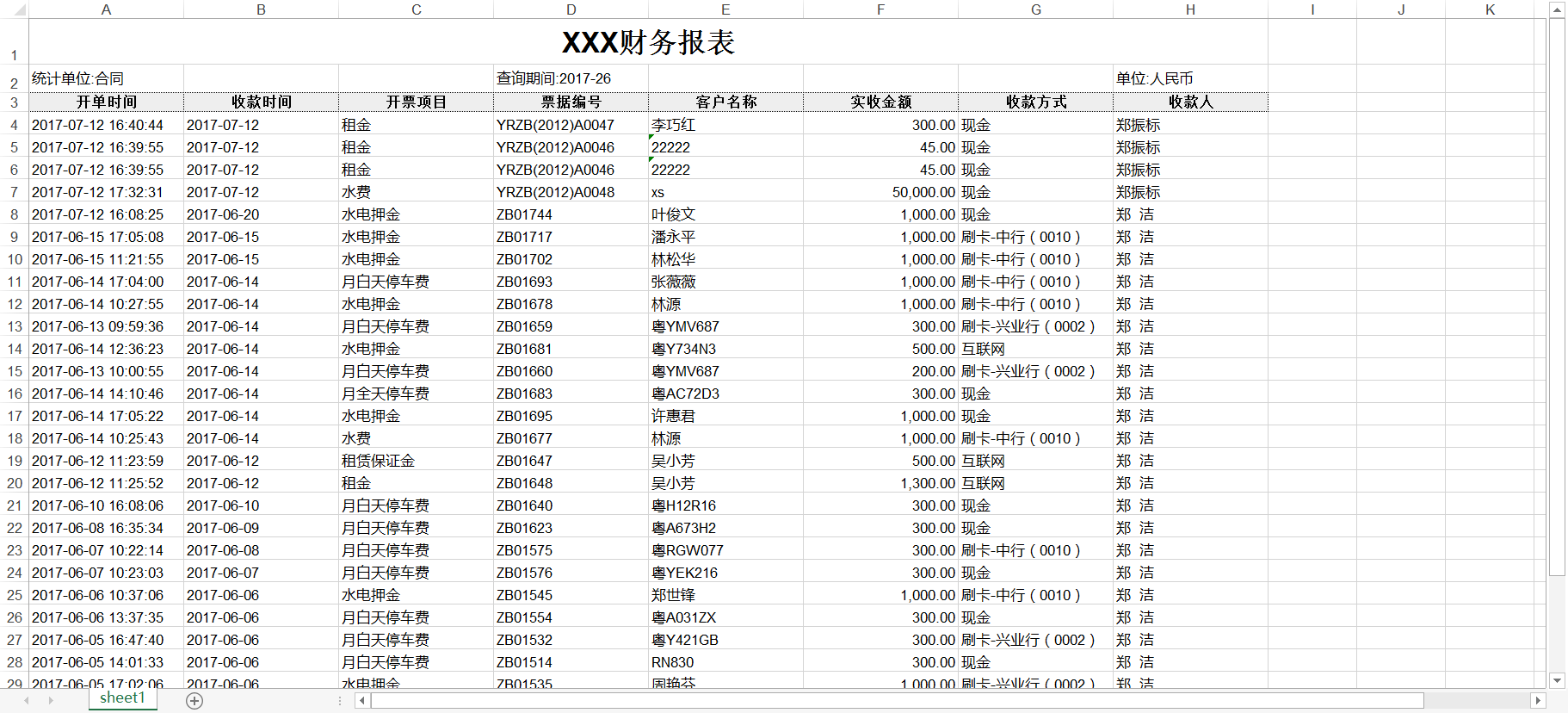Click customer name cell 李巧红

(725, 125)
